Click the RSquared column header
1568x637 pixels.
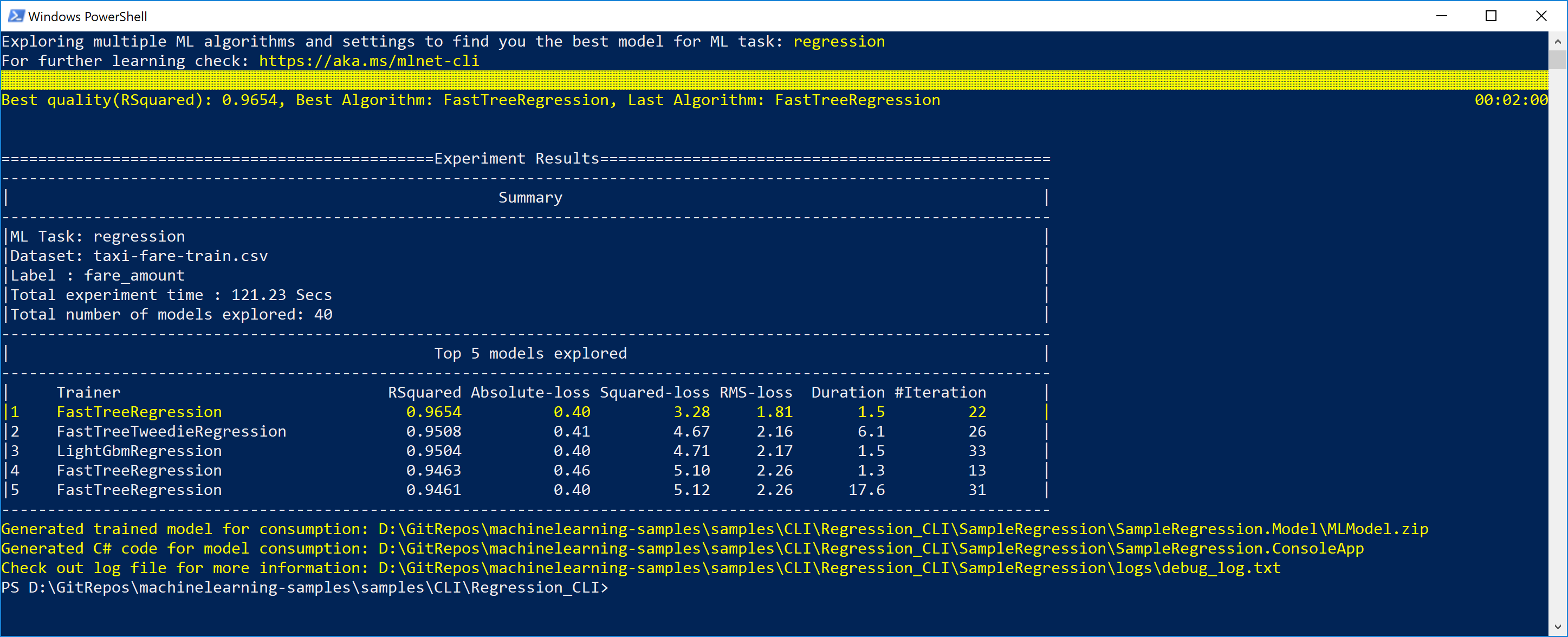pyautogui.click(x=424, y=392)
